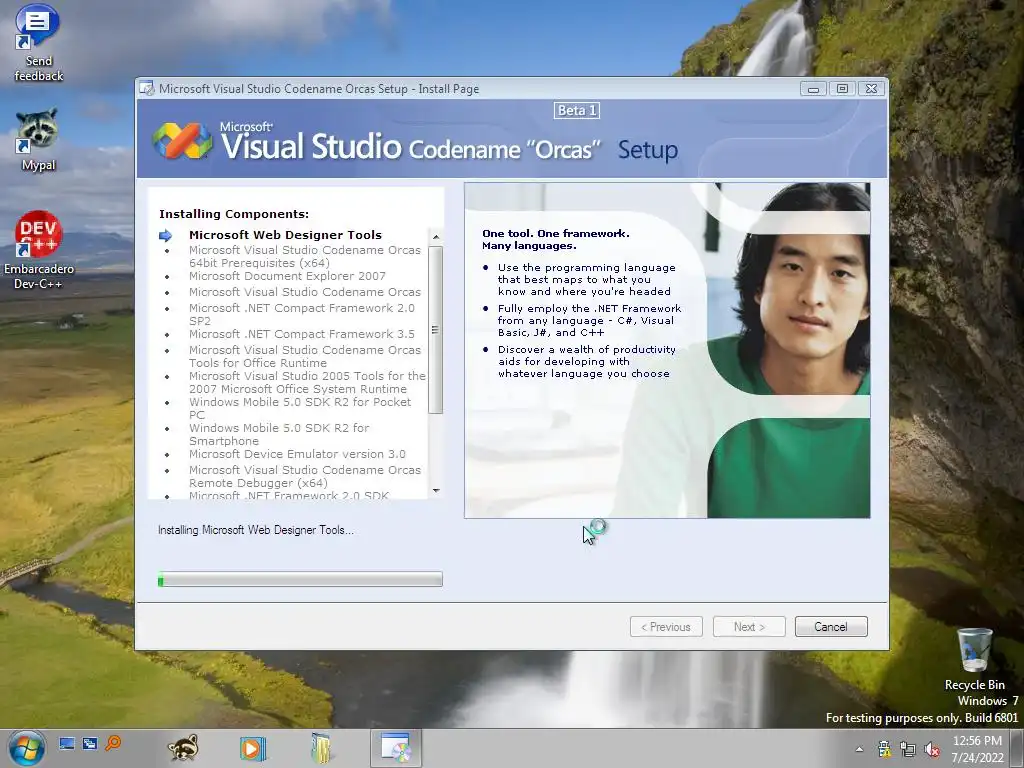Click the Beta 1 label in the banner
Viewport: 1024px width, 768px height.
[x=577, y=110]
